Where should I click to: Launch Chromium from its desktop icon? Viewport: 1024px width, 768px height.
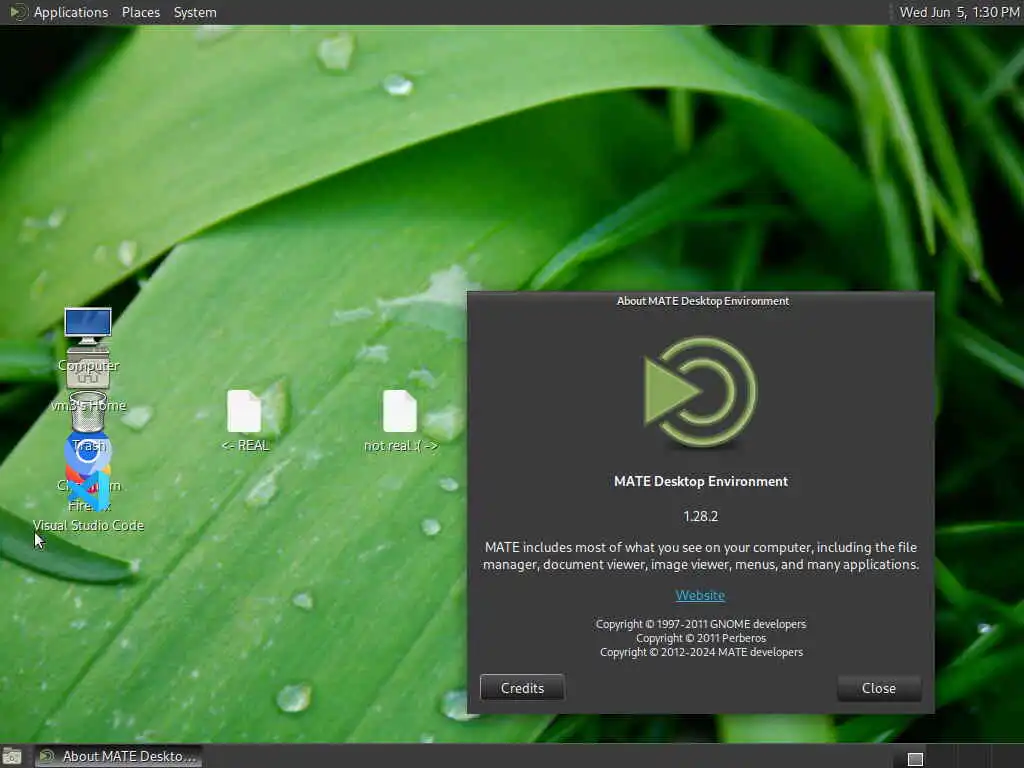[87, 451]
